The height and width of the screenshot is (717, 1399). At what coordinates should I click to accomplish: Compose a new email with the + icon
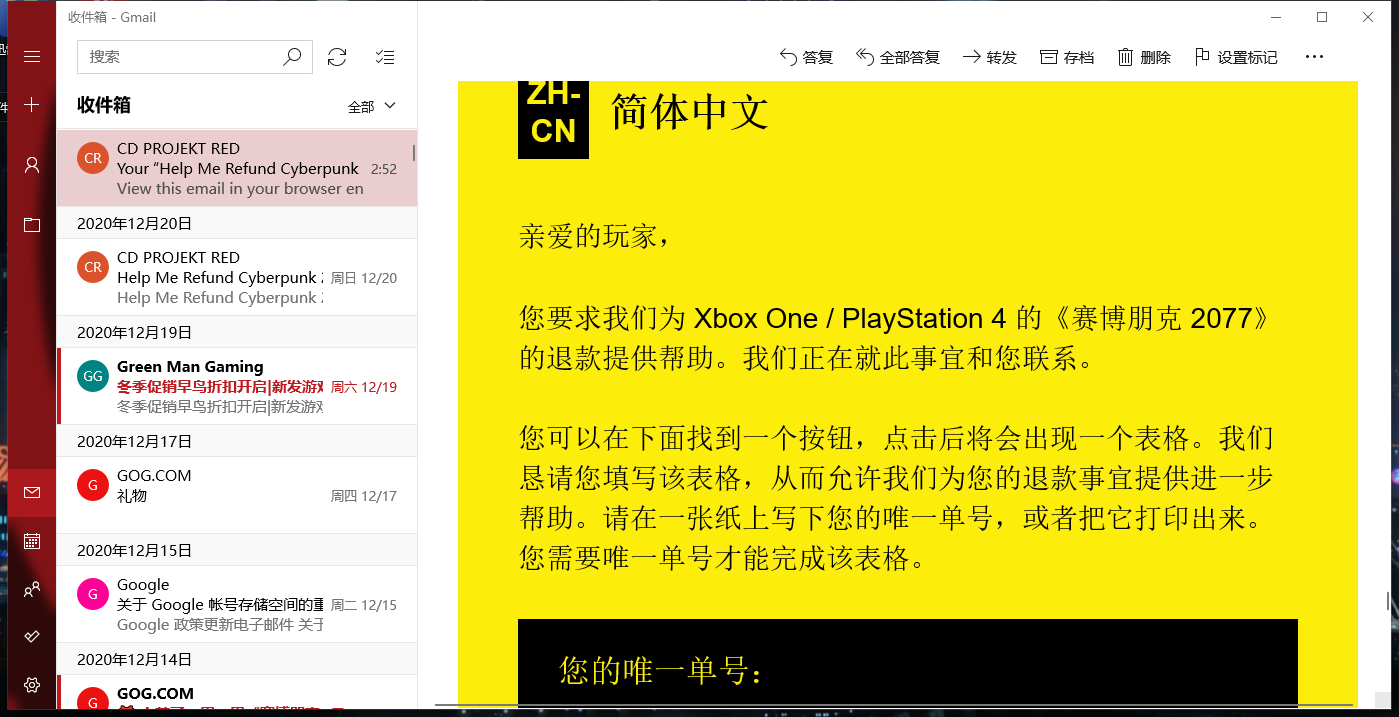[x=31, y=106]
